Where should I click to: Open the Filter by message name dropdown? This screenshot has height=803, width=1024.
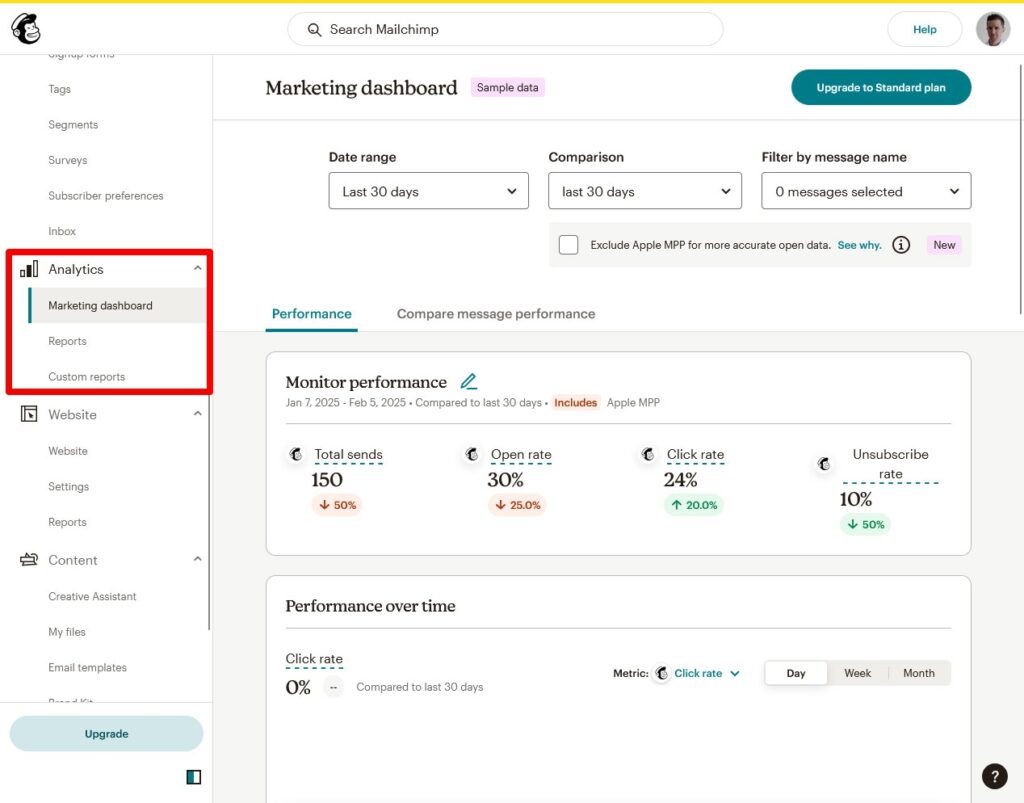[865, 191]
